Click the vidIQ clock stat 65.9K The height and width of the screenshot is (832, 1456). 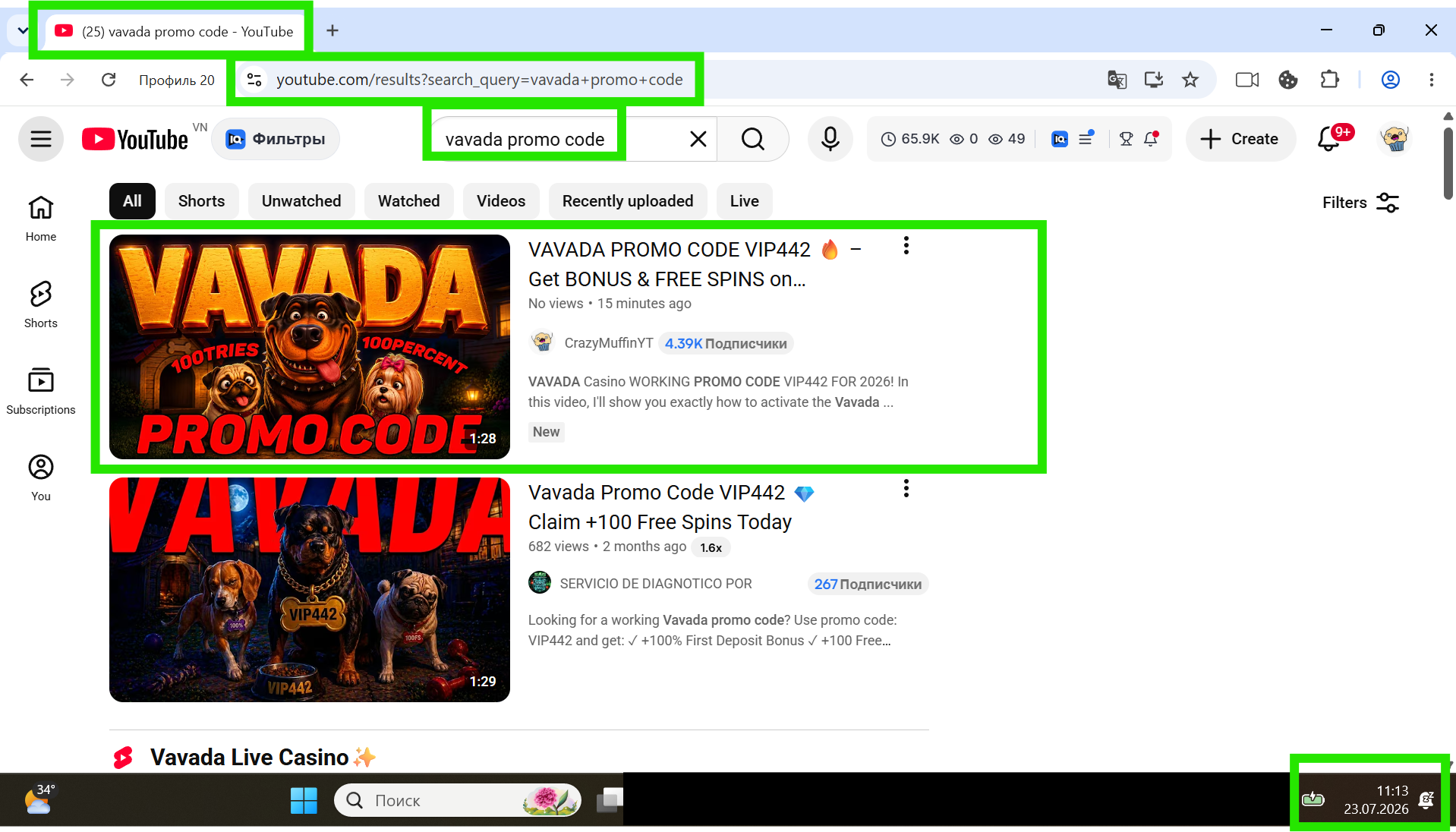(910, 139)
